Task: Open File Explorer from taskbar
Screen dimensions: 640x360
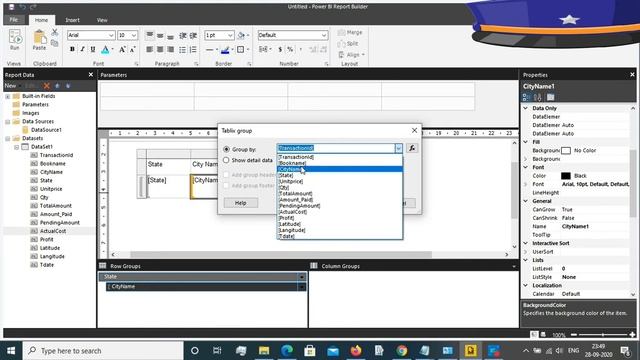Action: pos(264,351)
